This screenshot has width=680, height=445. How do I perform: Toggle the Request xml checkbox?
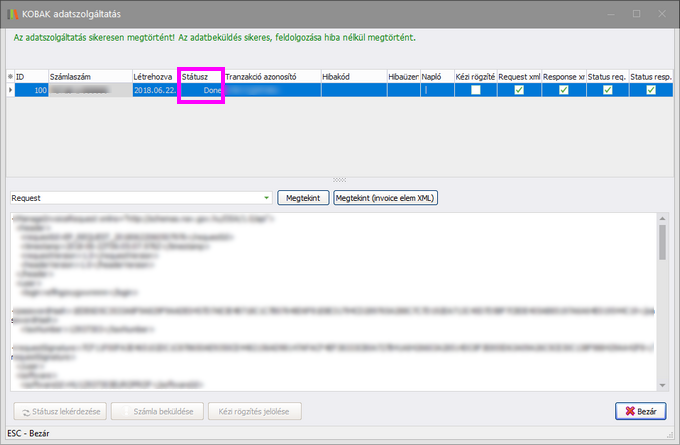pyautogui.click(x=518, y=90)
